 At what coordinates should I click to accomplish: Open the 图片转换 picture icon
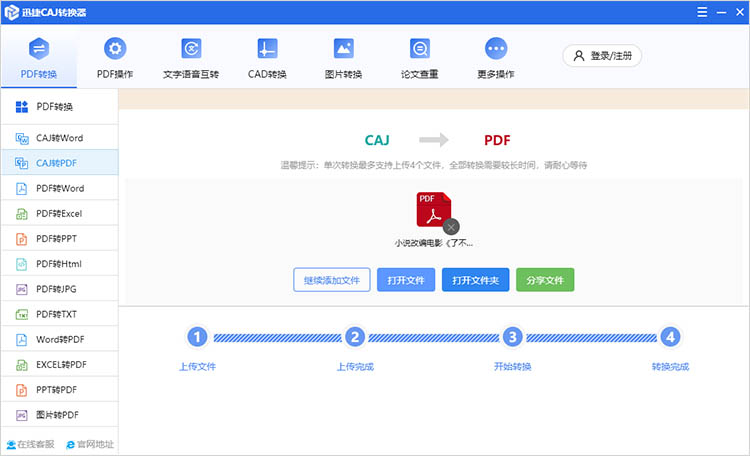pyautogui.click(x=343, y=48)
